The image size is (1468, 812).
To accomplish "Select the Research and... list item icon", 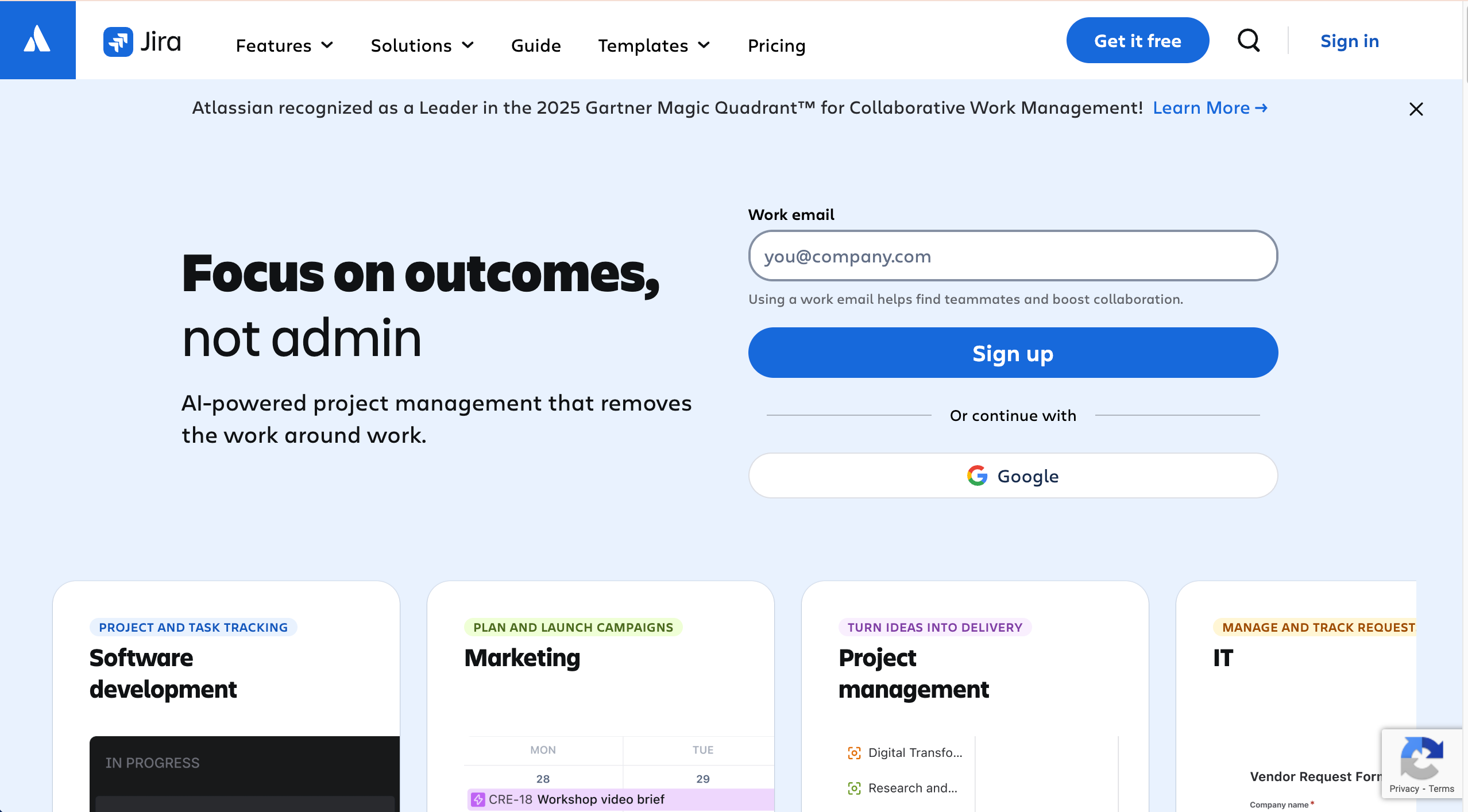I will pos(854,788).
